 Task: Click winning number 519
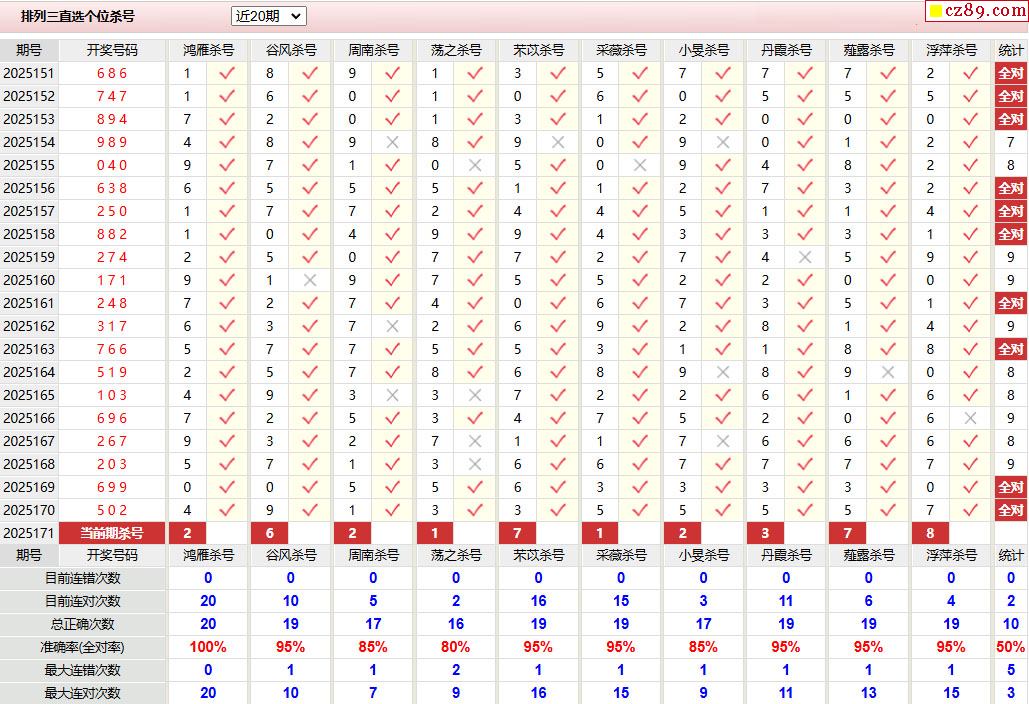click(x=112, y=372)
